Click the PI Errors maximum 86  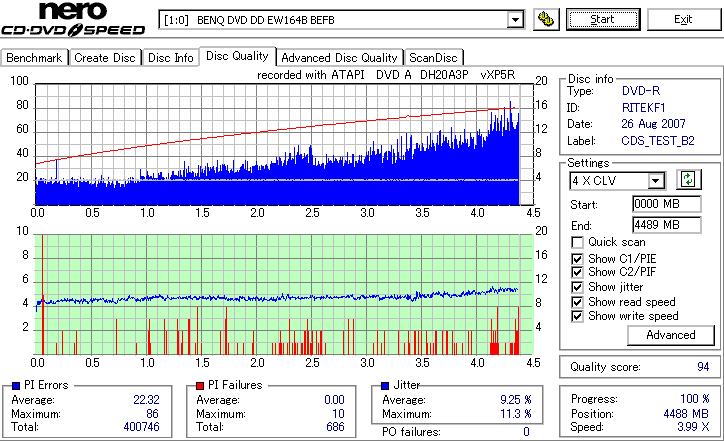[x=152, y=414]
